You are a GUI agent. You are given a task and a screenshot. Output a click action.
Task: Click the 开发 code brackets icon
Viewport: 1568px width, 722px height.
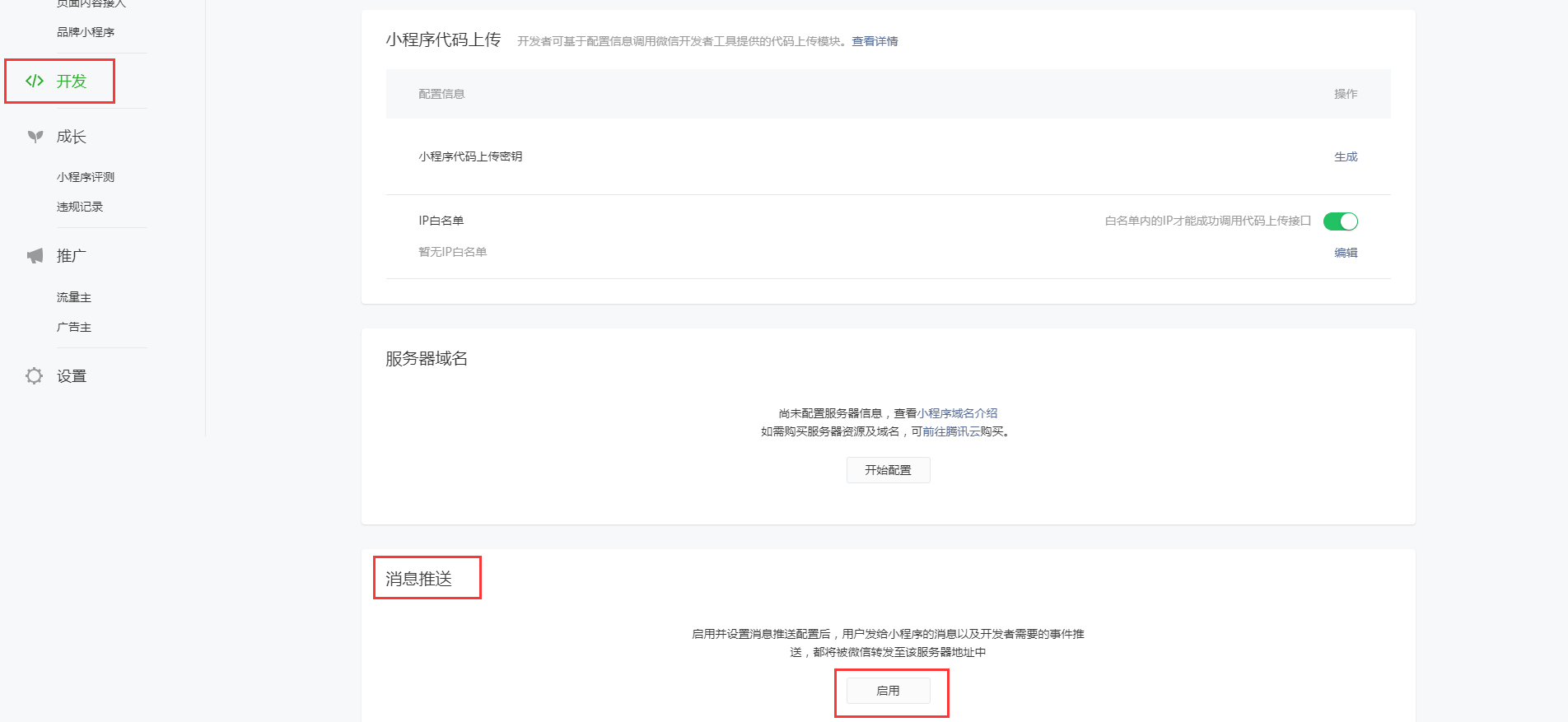click(35, 81)
